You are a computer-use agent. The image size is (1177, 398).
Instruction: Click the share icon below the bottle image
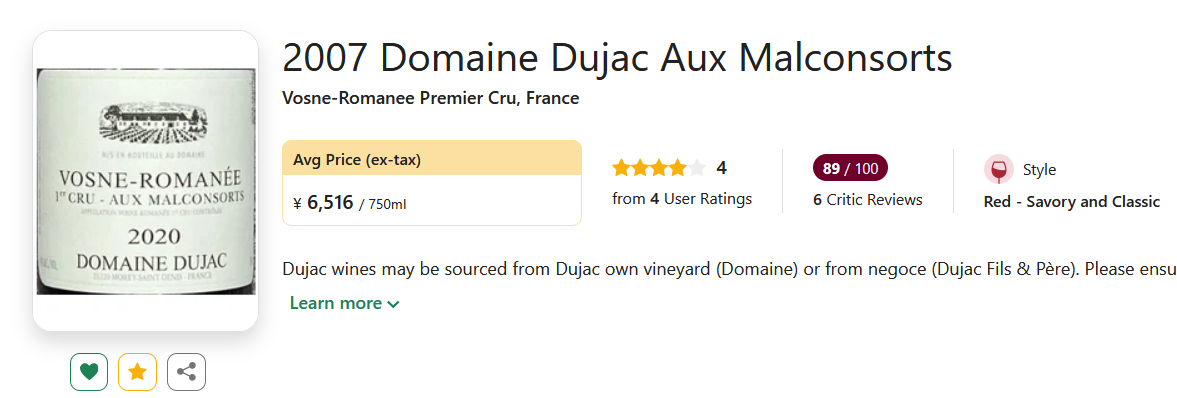click(186, 372)
